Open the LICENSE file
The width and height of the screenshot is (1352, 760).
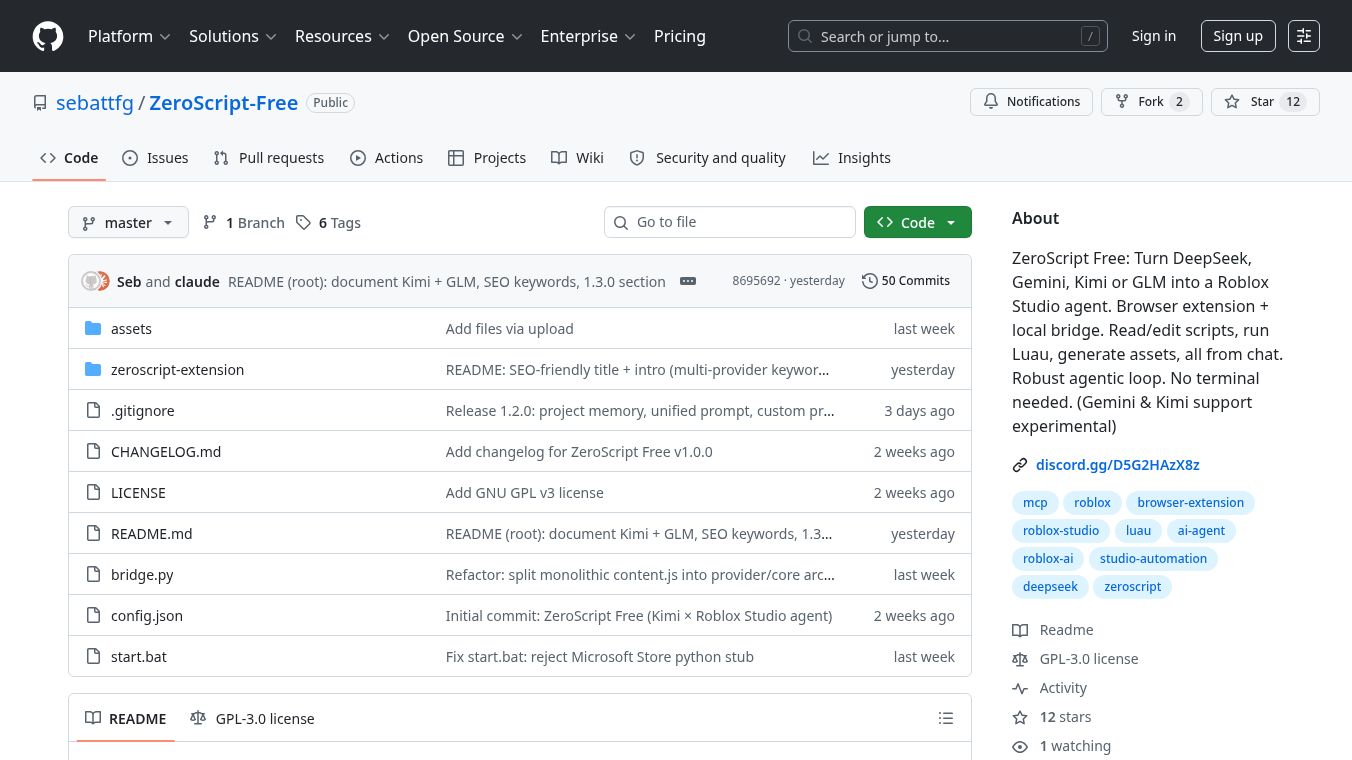138,493
